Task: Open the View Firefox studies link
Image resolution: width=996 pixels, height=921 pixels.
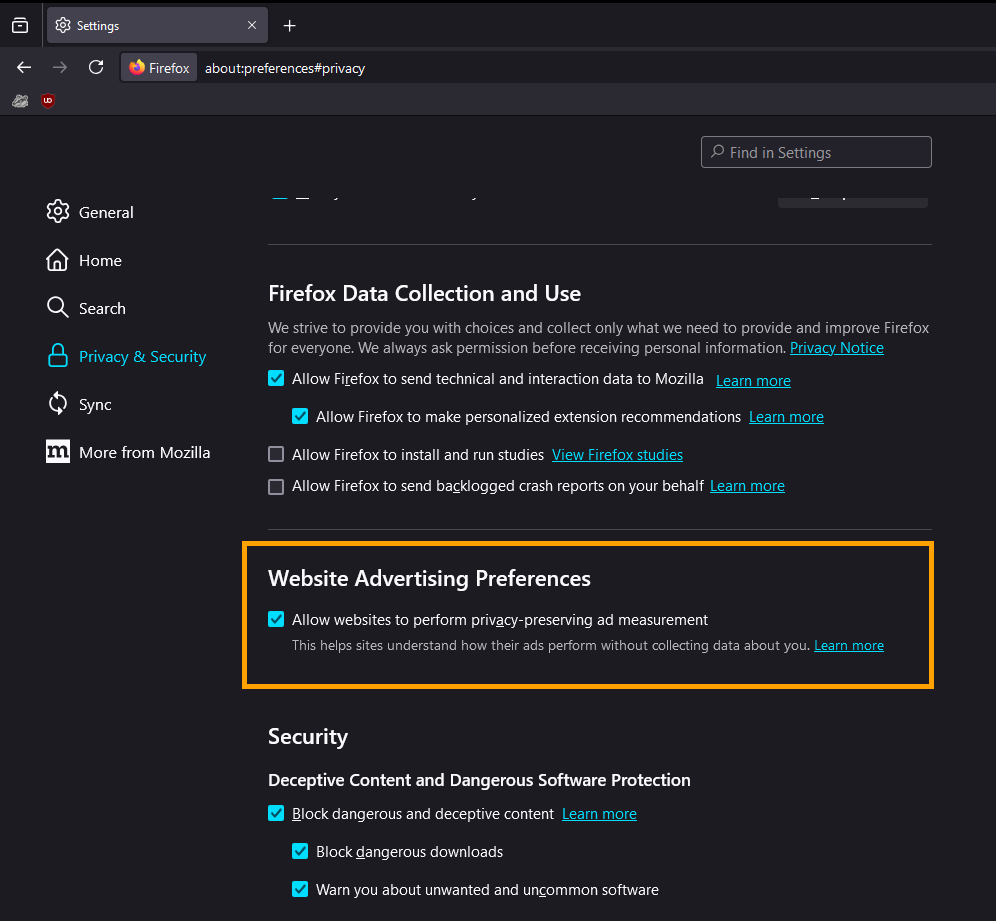Action: point(617,455)
